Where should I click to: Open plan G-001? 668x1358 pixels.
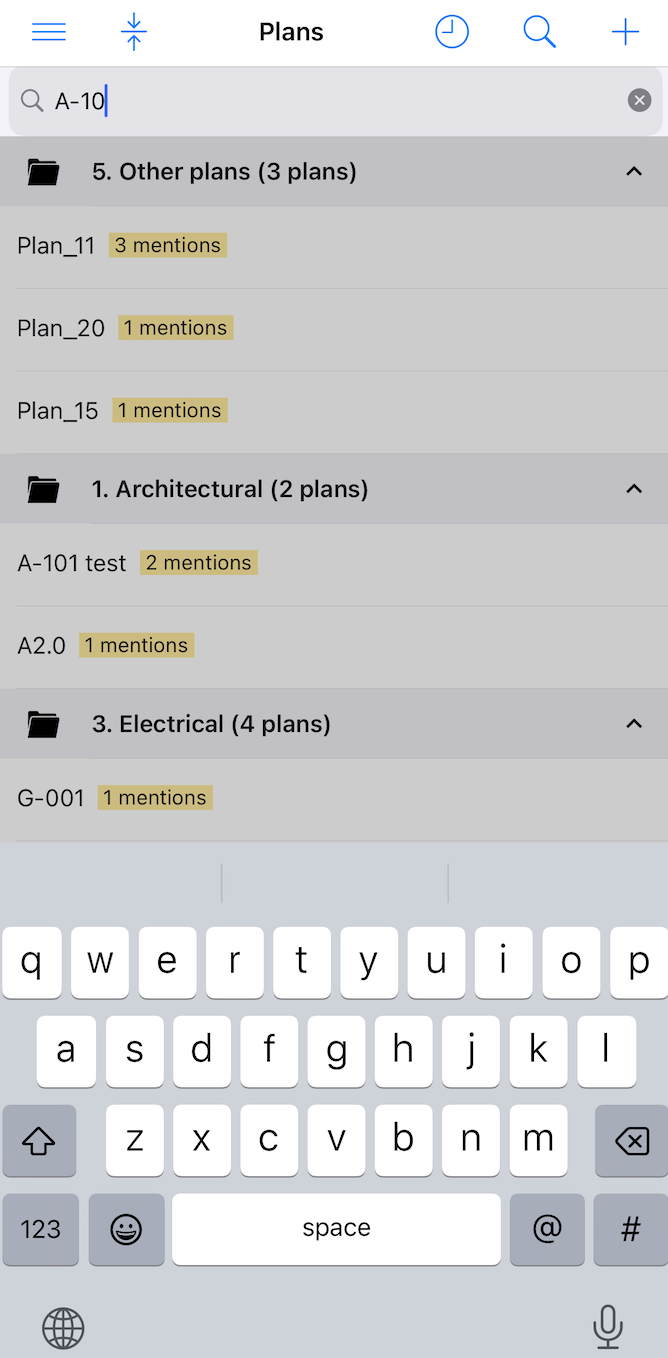50,797
